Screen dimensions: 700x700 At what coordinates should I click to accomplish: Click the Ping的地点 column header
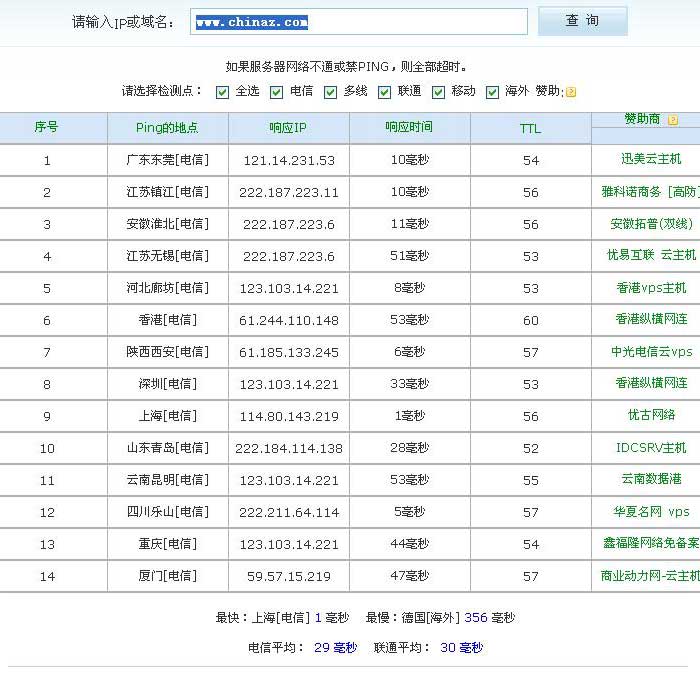[167, 128]
